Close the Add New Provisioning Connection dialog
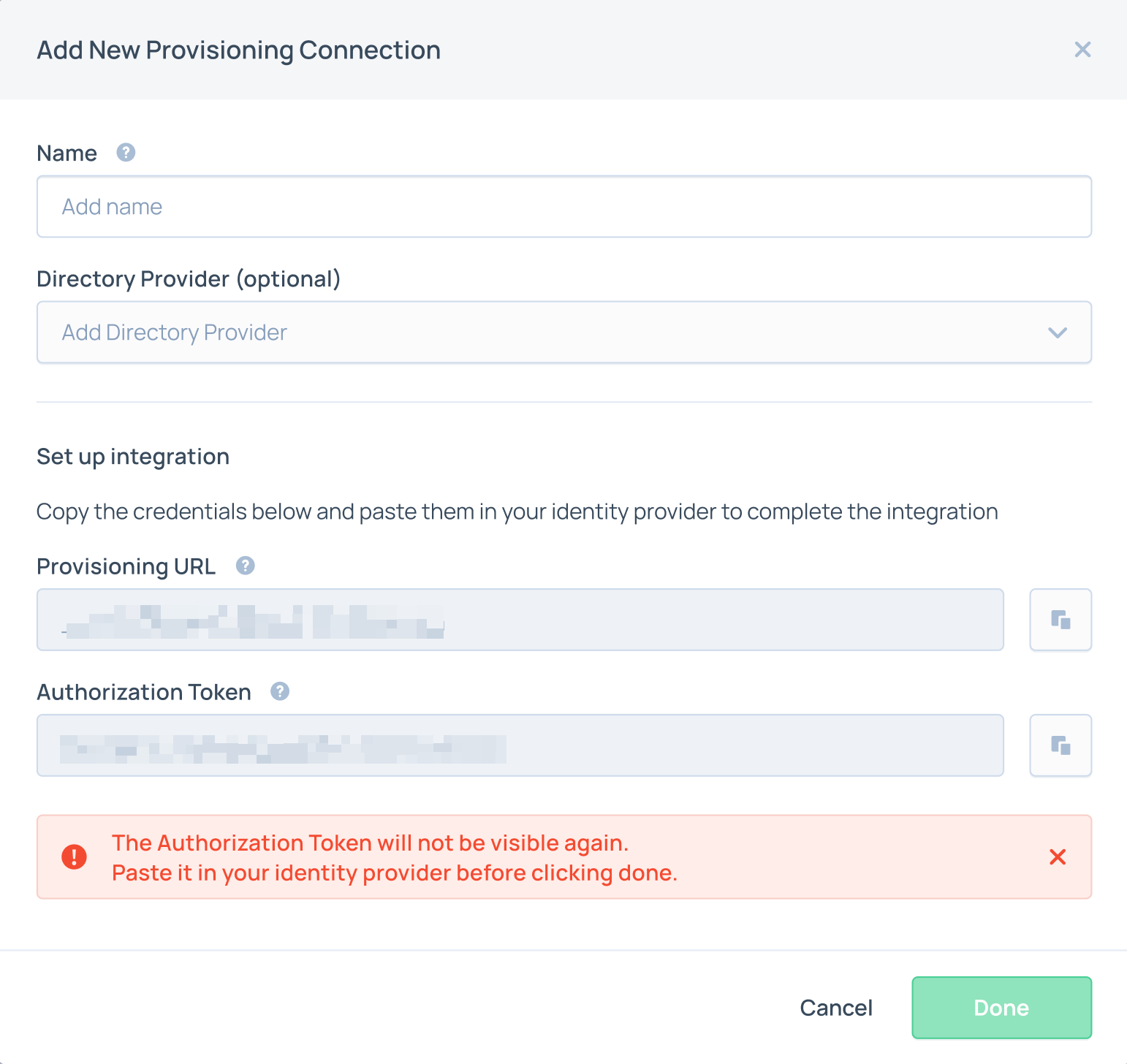 1082,50
